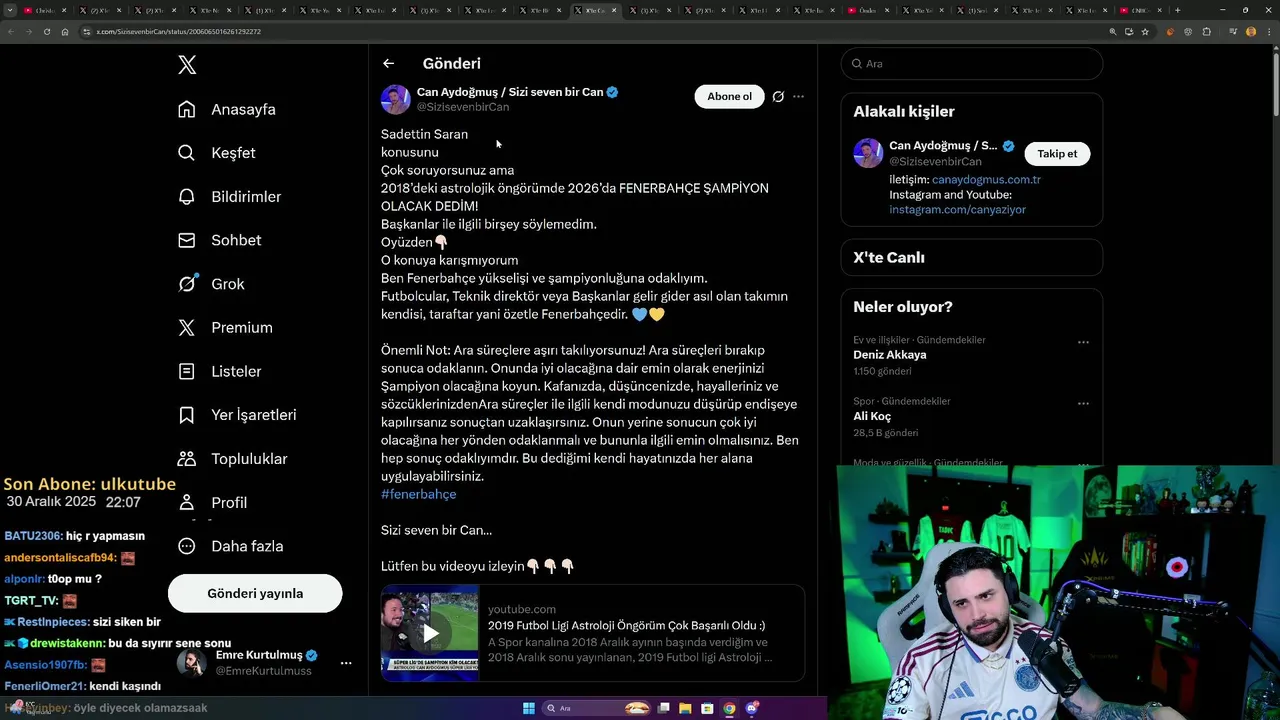The image size is (1280, 720).
Task: Click Takip et follow button
Action: point(1057,154)
